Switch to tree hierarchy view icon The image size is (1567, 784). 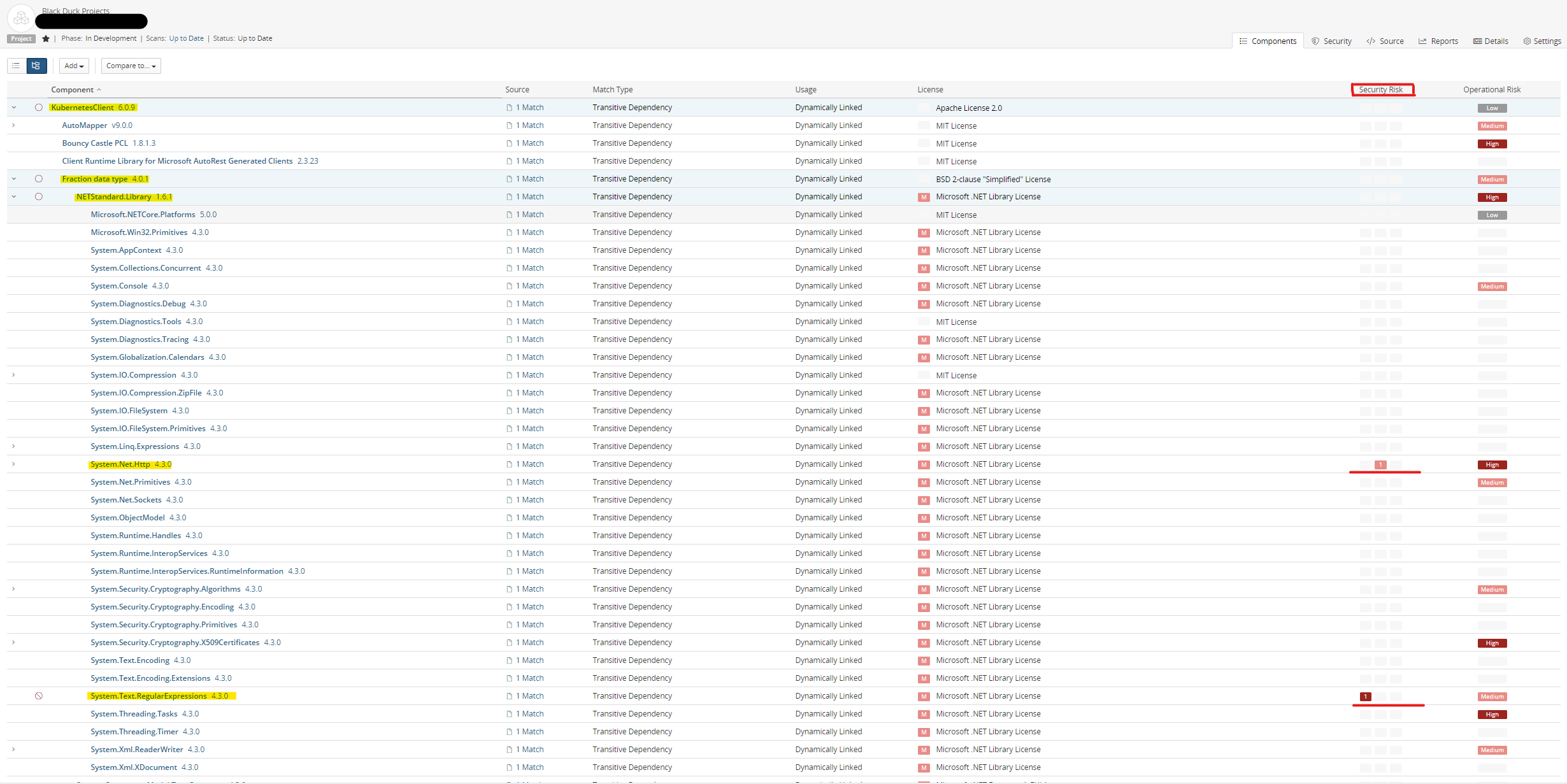[36, 66]
